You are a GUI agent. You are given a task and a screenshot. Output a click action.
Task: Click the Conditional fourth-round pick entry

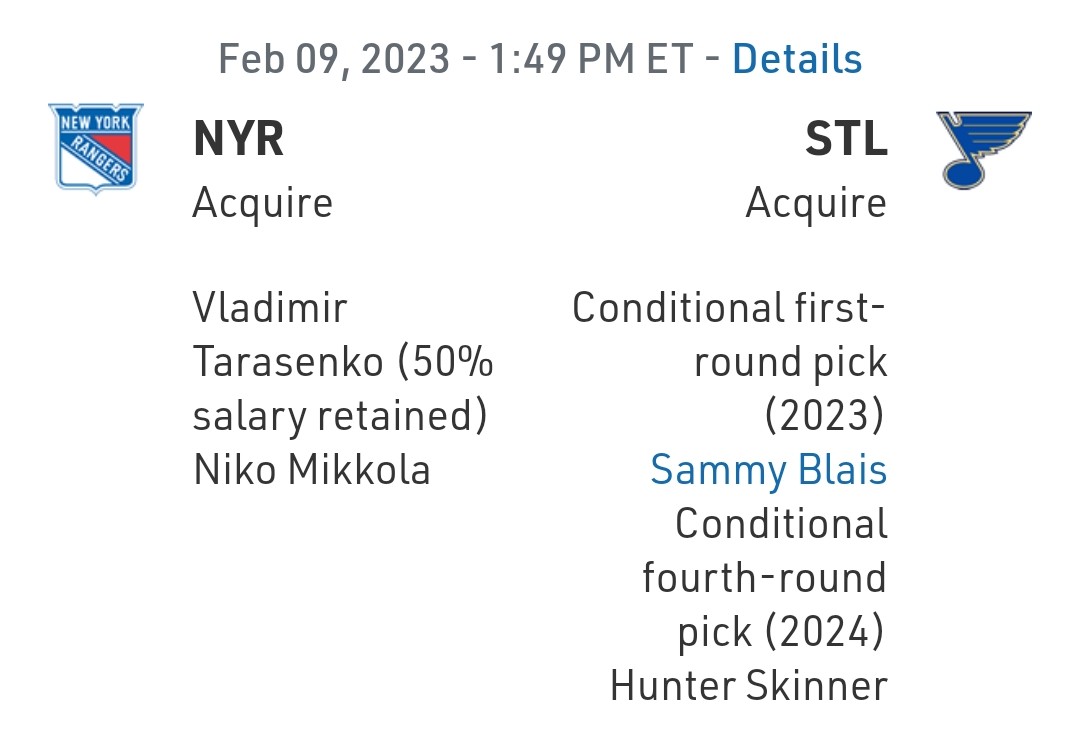pos(765,578)
